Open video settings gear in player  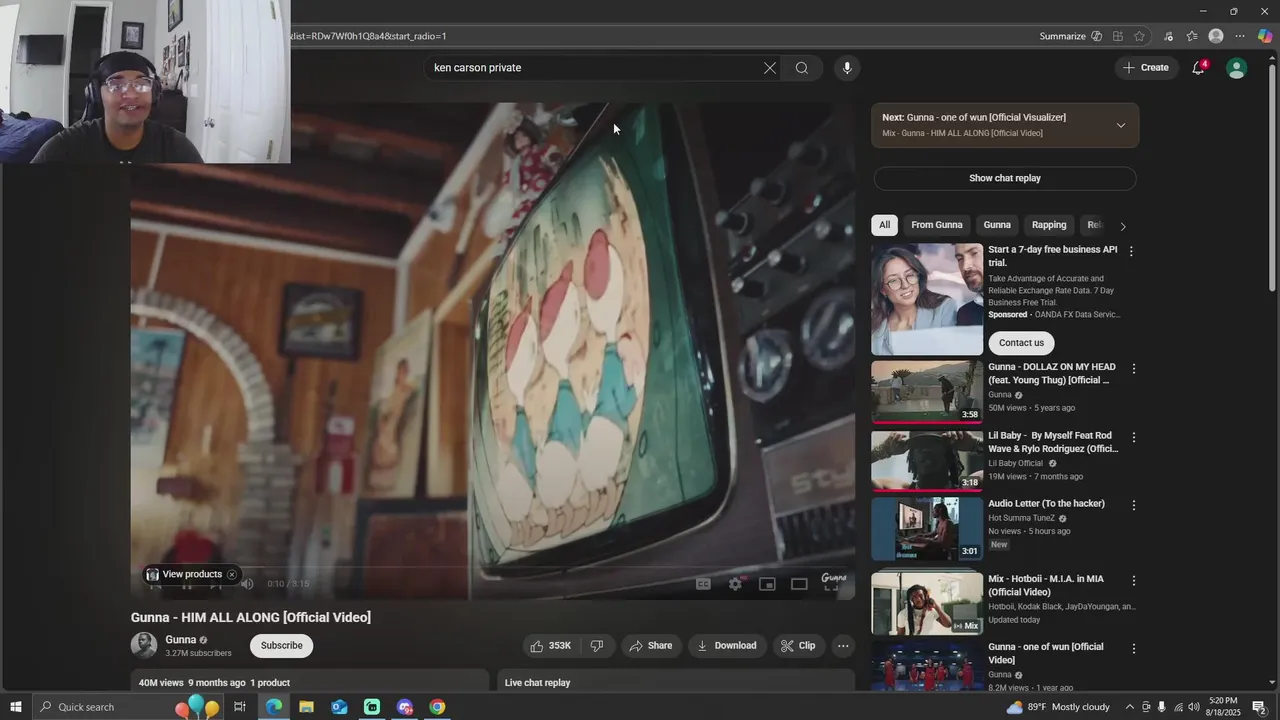click(735, 584)
